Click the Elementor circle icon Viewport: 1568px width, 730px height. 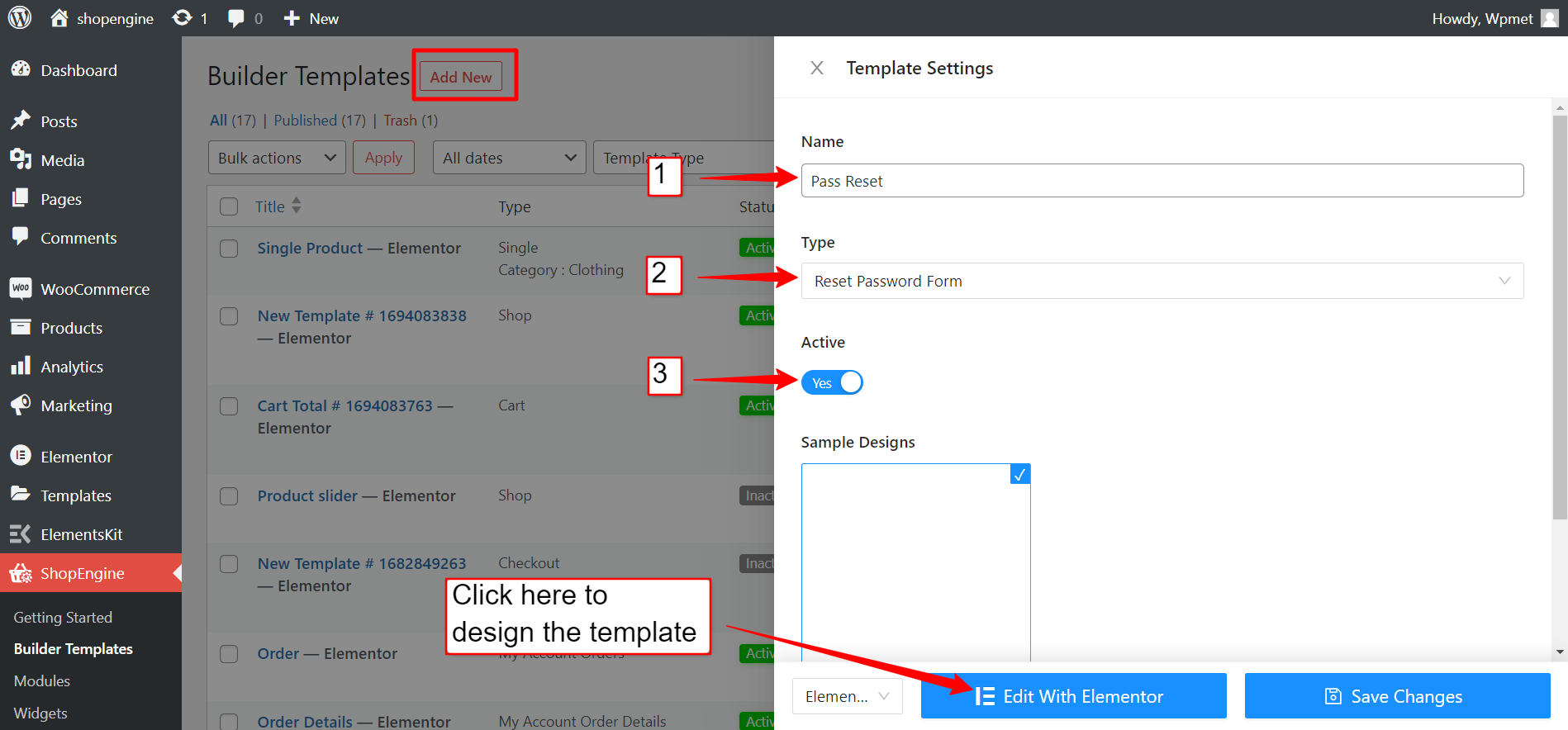(21, 456)
